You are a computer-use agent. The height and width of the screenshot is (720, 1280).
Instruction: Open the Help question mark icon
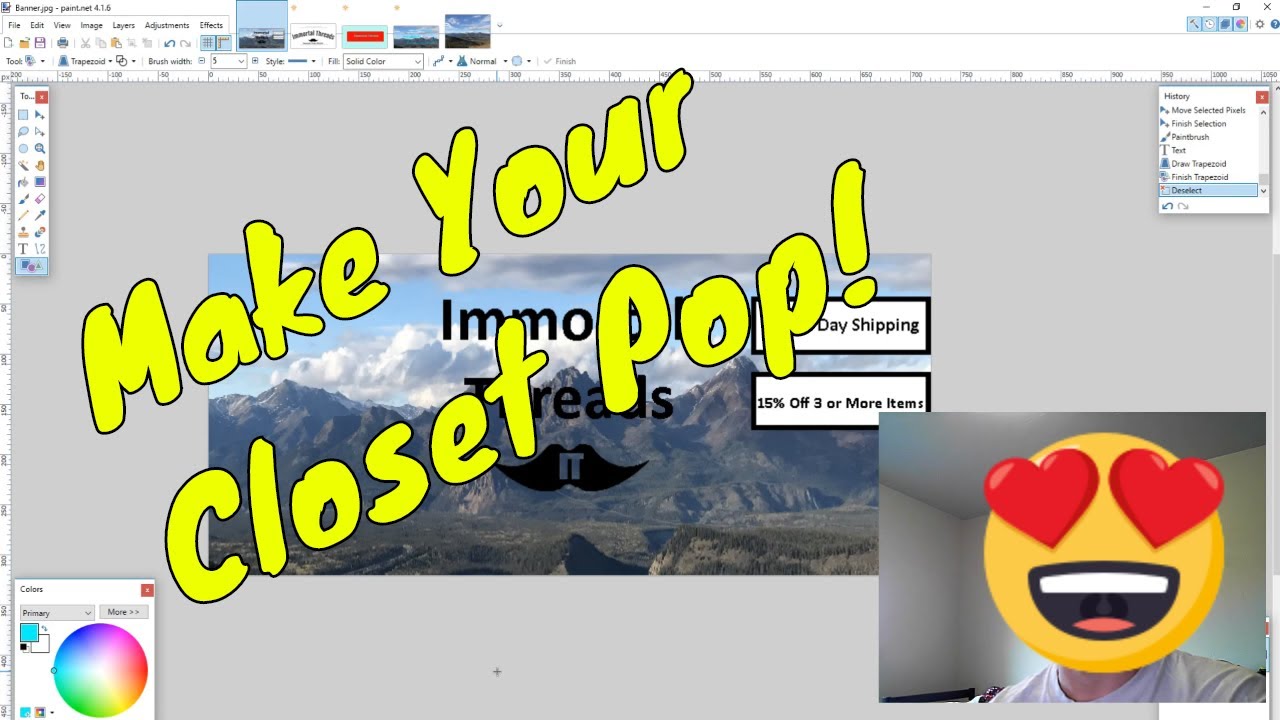tap(1275, 24)
